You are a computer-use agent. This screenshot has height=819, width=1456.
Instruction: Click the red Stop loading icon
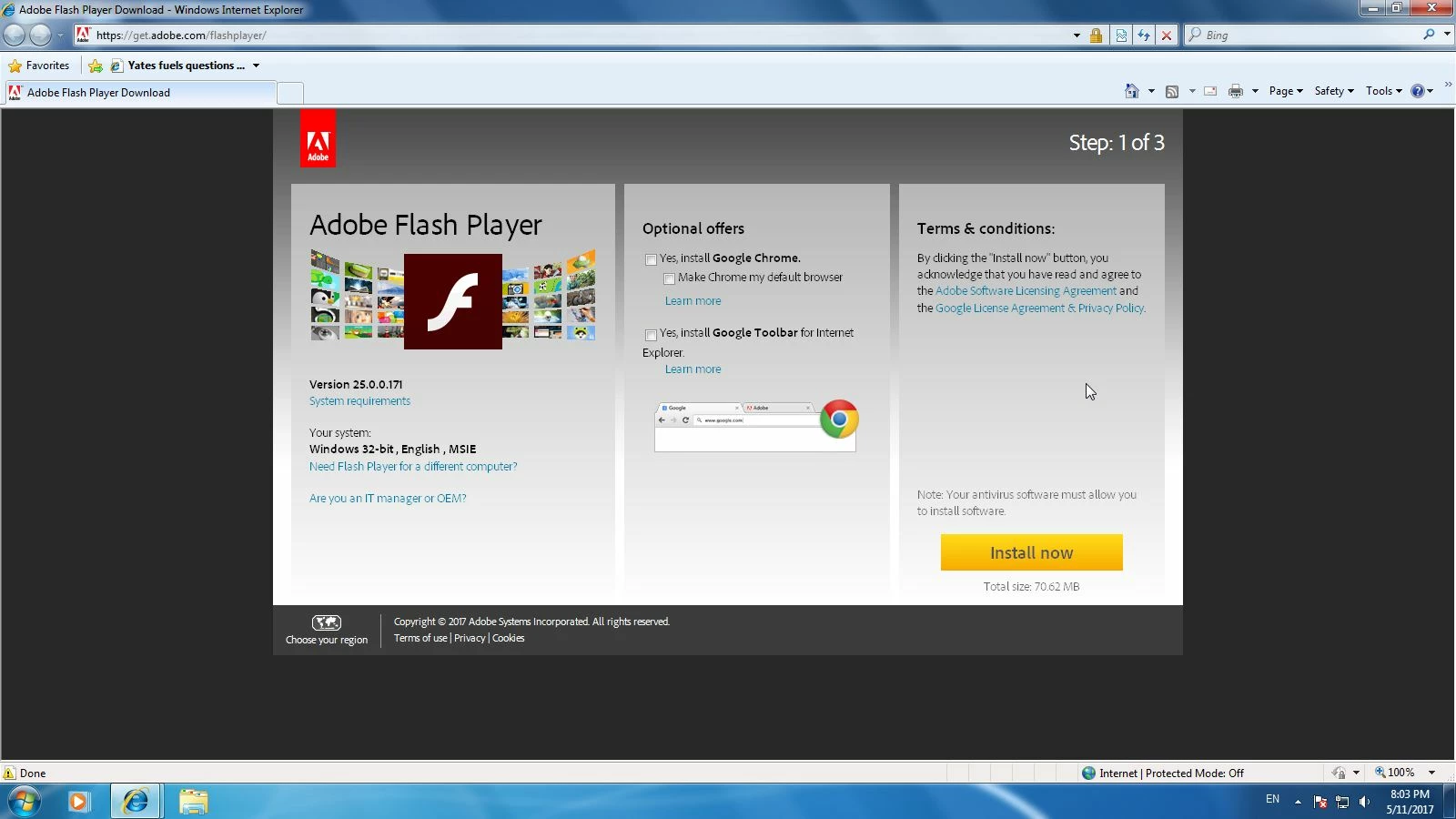[1166, 35]
